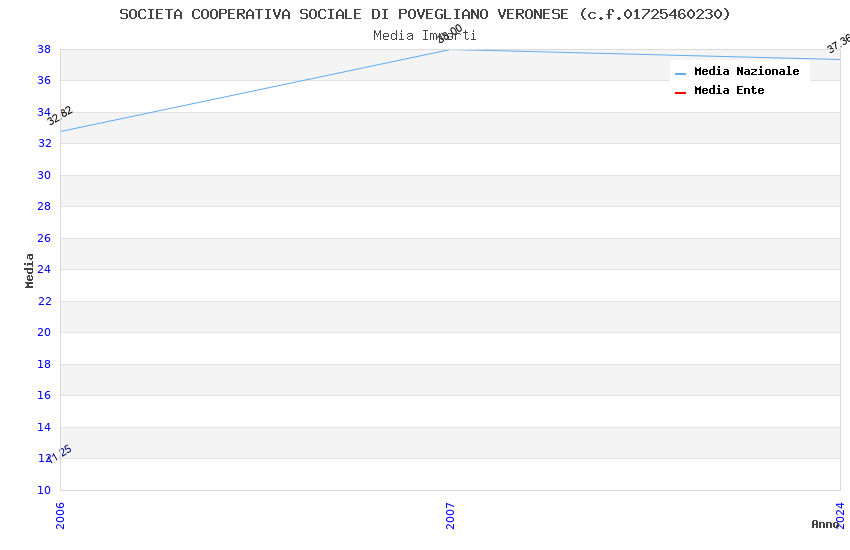This screenshot has width=850, height=550.
Task: Select the 2024 x-axis year label
Action: [x=840, y=515]
